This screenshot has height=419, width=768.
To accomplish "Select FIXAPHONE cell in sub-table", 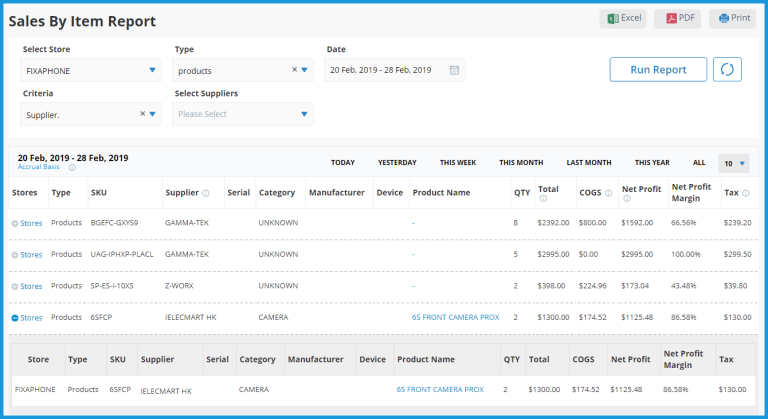I will coord(35,390).
